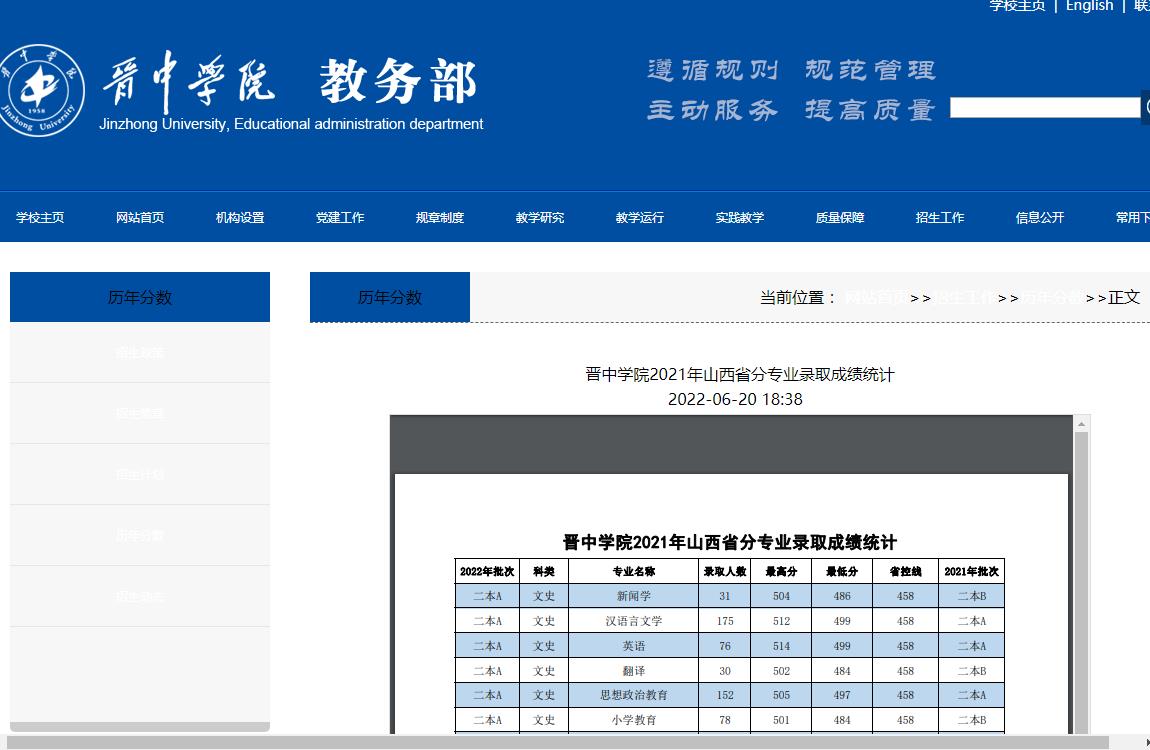The height and width of the screenshot is (750, 1150).
Task: Click the lowest score 497 in 思想政治教育 row
Action: 842,695
